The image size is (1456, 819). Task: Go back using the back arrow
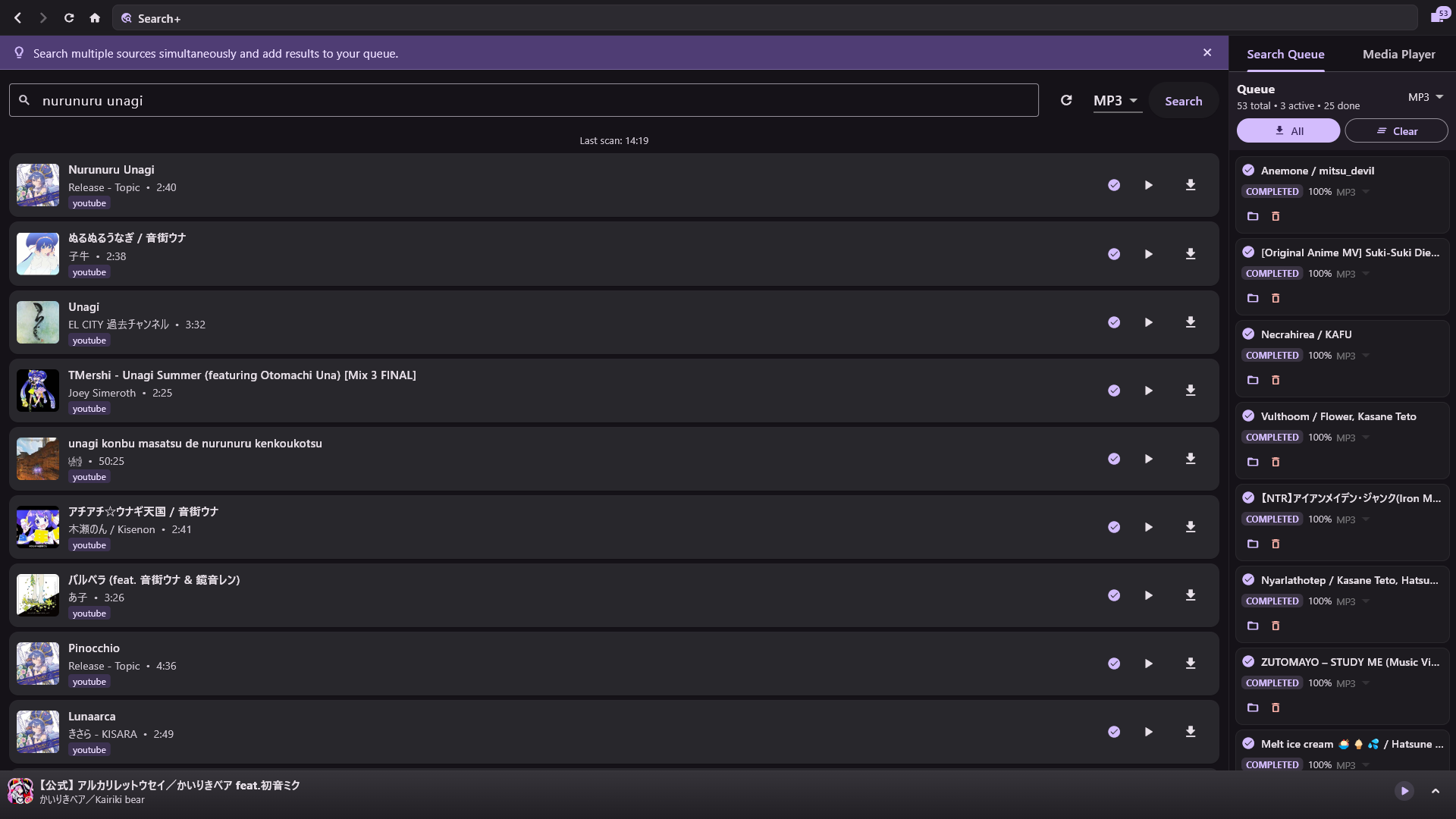click(17, 18)
